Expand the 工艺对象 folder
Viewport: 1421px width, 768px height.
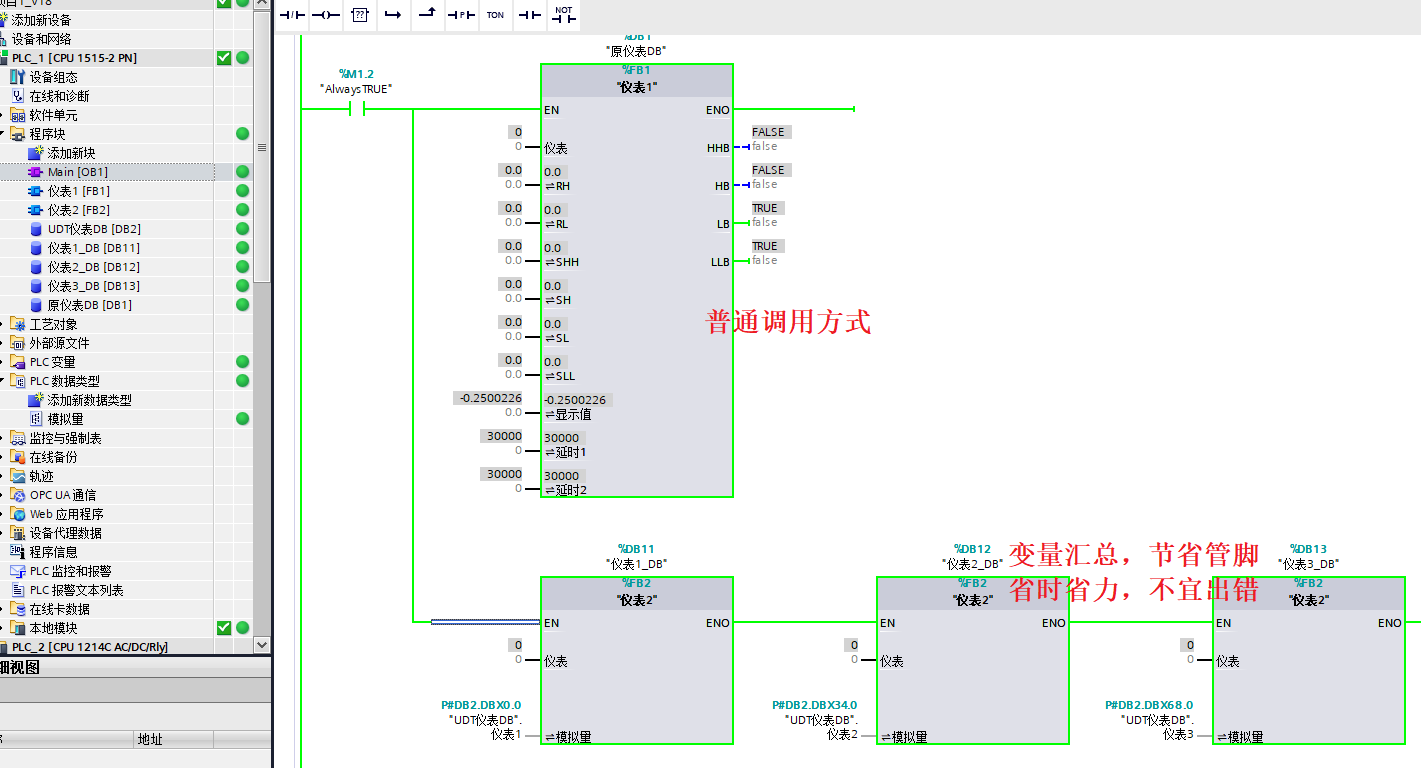tap(4, 324)
